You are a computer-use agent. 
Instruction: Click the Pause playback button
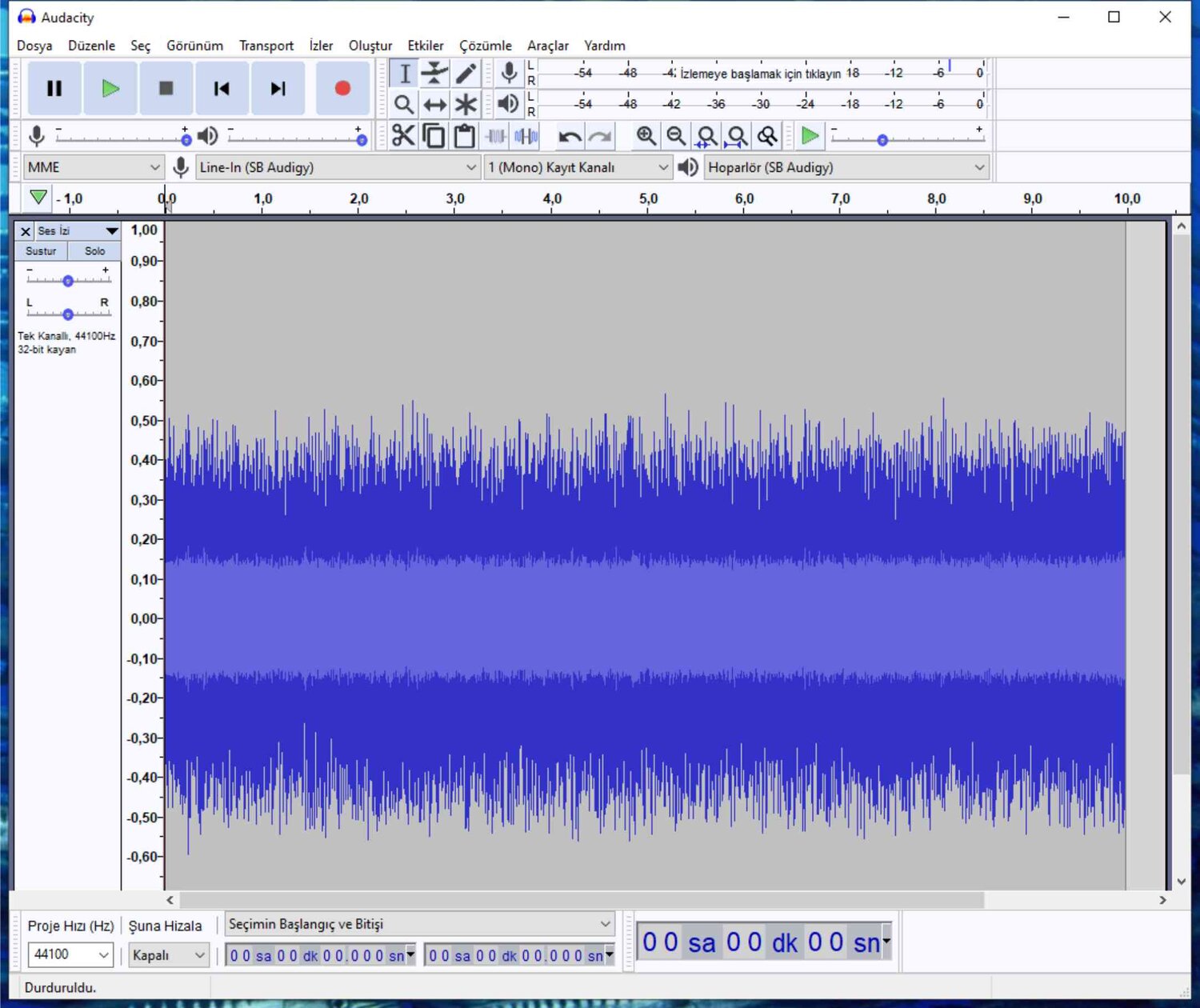click(54, 89)
